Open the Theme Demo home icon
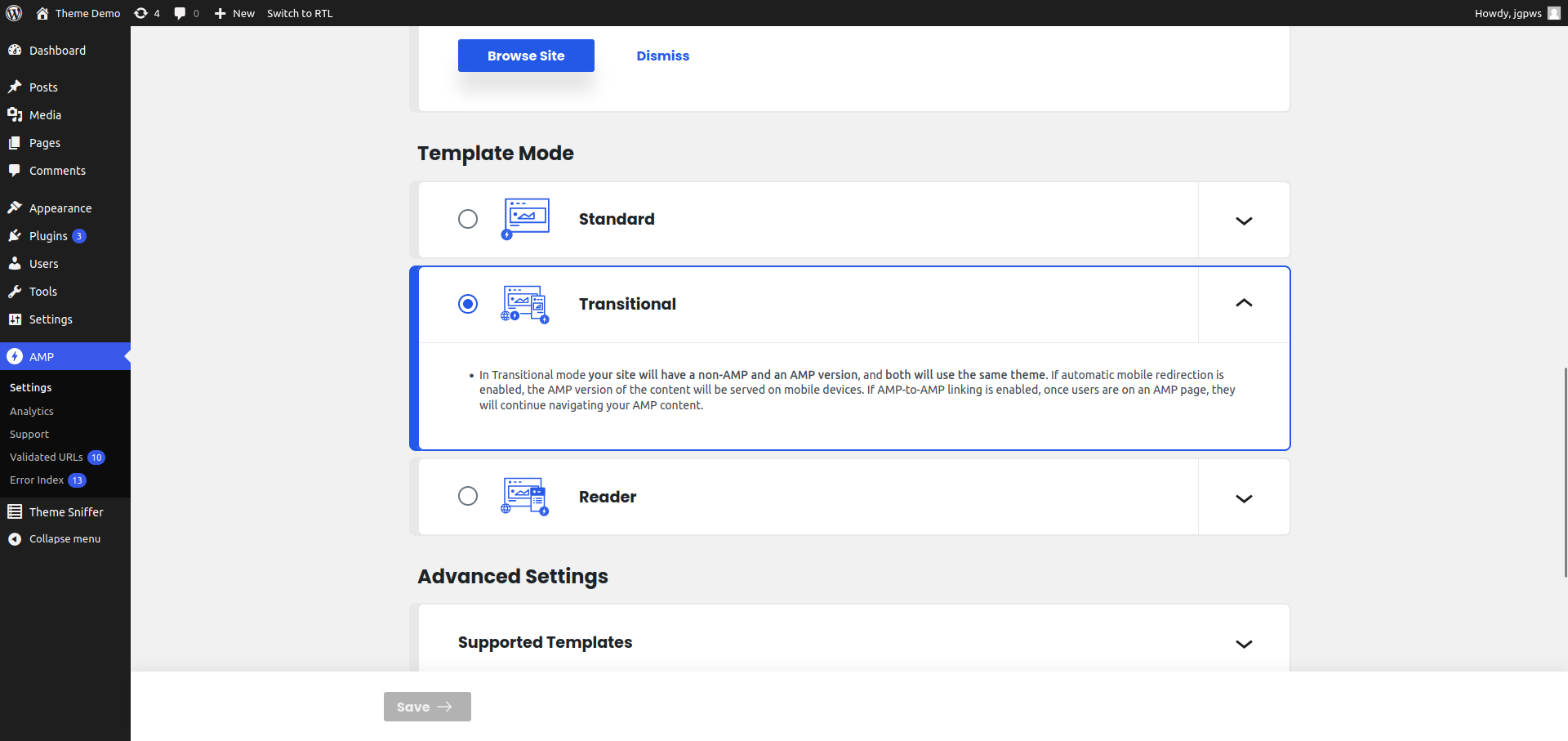 (42, 13)
